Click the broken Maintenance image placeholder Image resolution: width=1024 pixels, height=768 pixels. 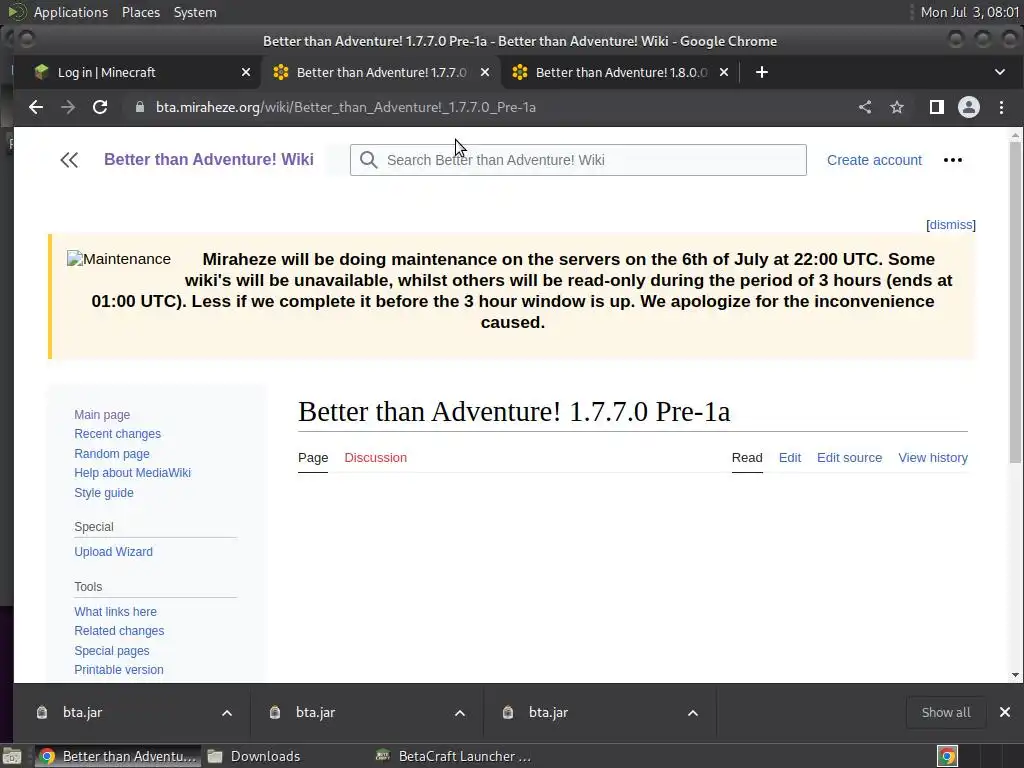[x=119, y=259]
